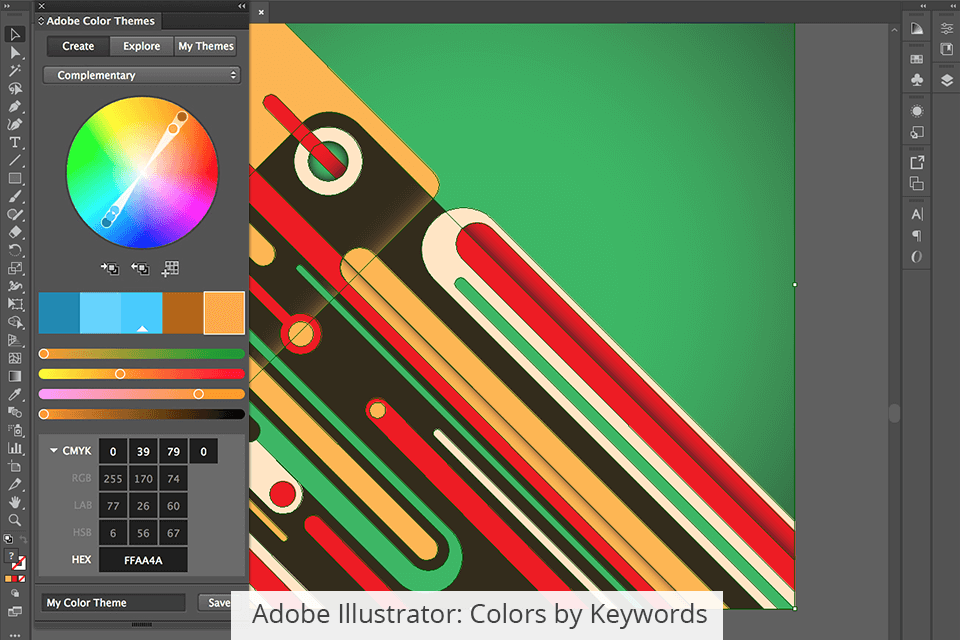Select the Eraser tool
The width and height of the screenshot is (960, 640).
(x=15, y=232)
